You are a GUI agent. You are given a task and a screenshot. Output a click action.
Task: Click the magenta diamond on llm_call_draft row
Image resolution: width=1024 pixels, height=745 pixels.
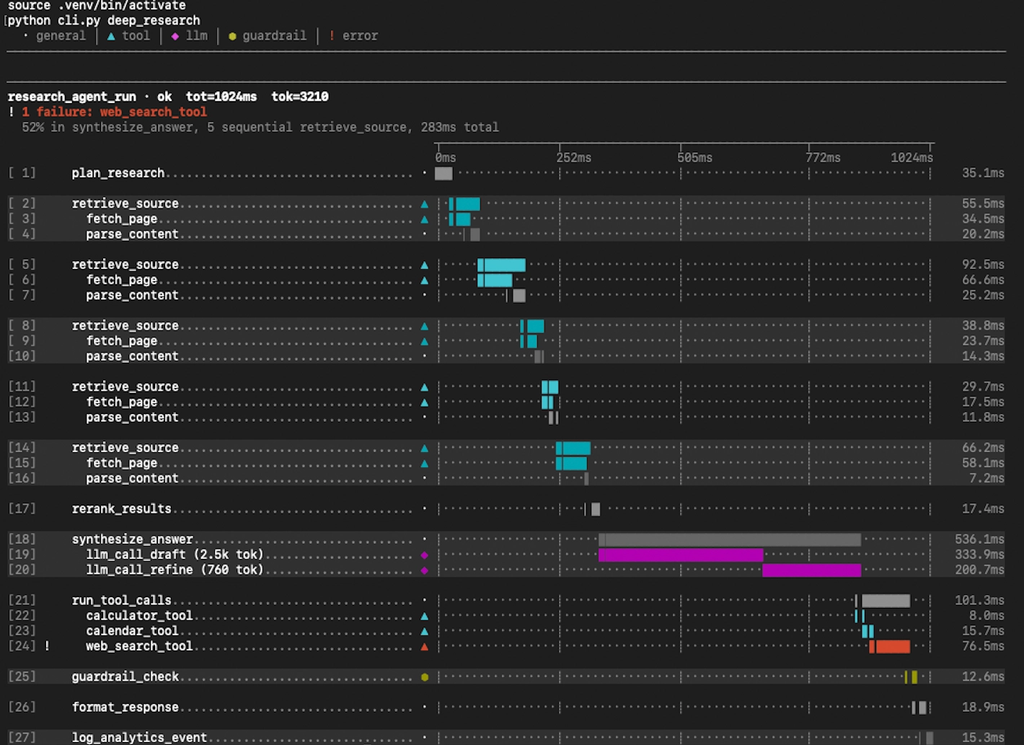(424, 555)
